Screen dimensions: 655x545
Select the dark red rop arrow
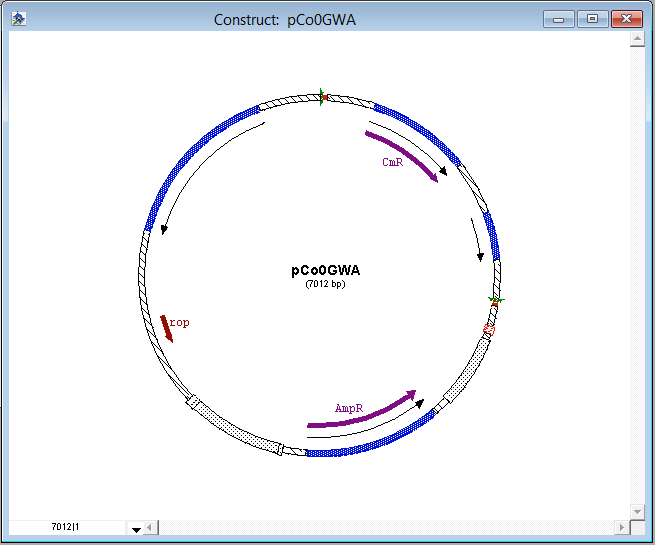(167, 329)
